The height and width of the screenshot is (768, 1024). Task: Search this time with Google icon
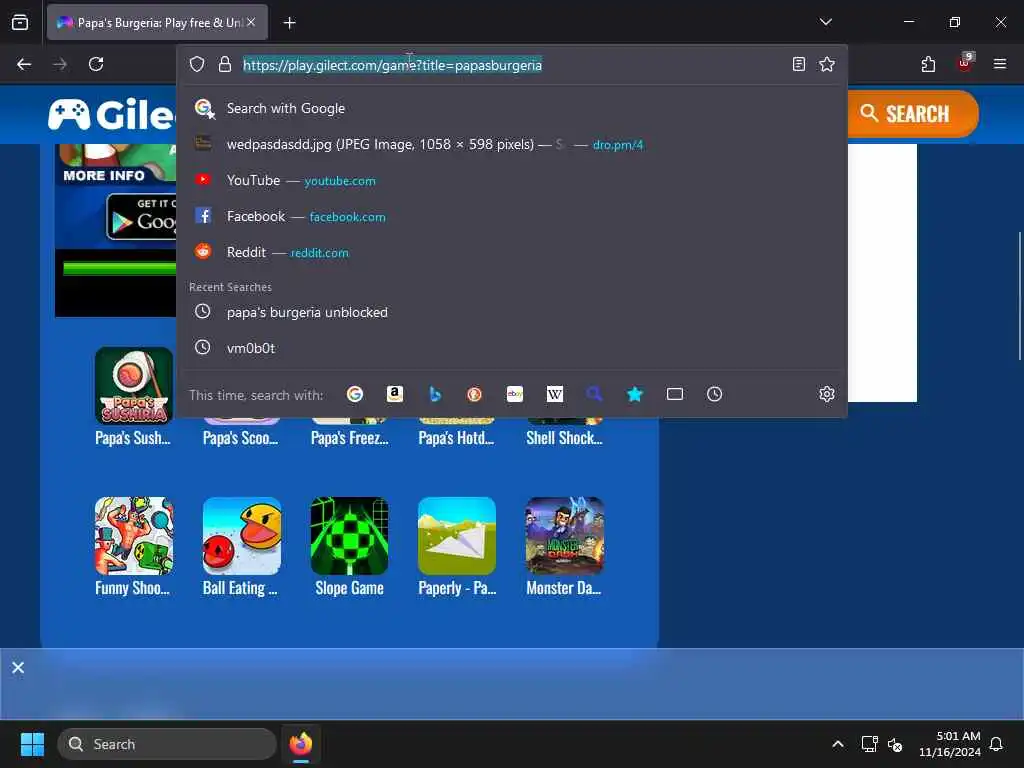click(355, 394)
